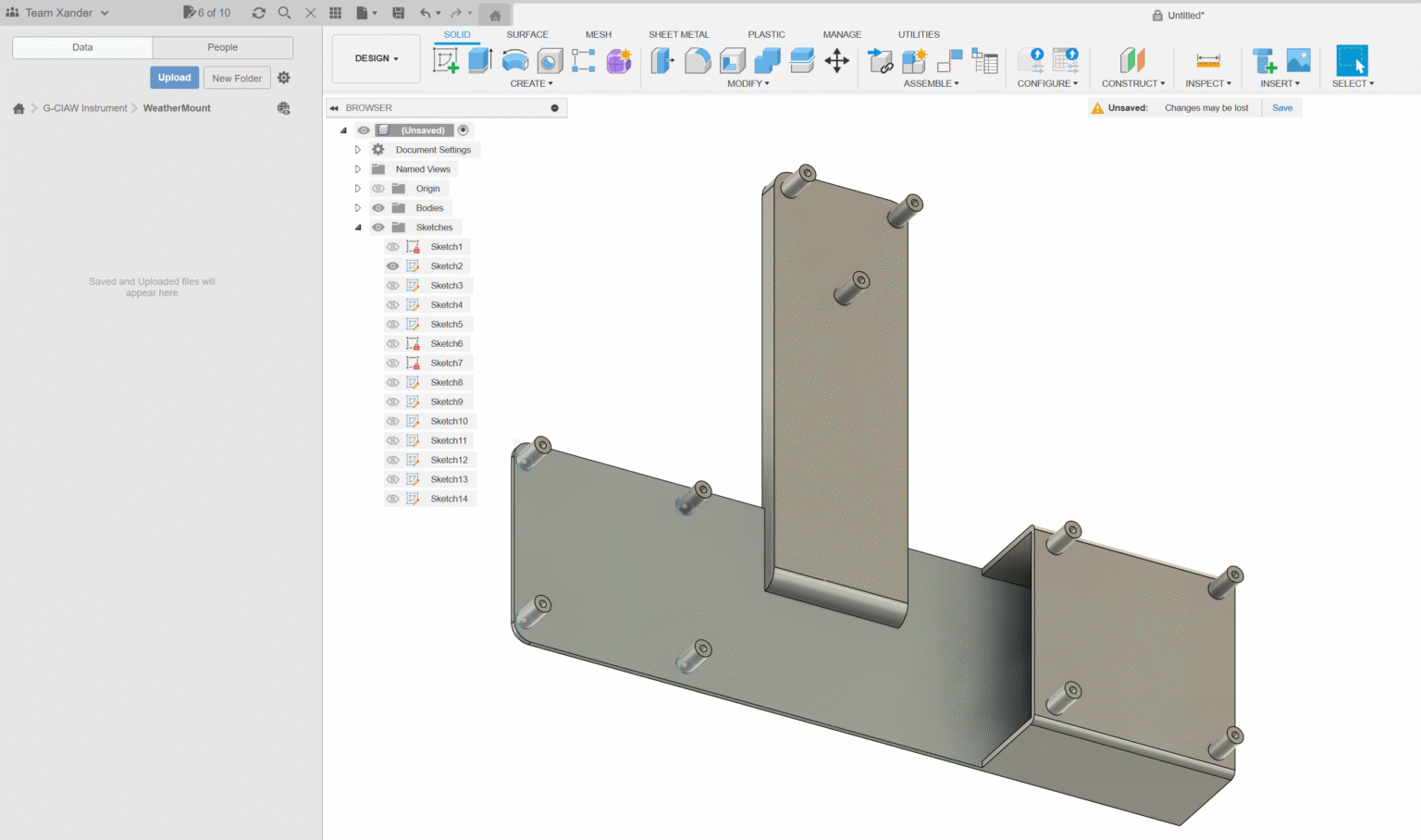Image resolution: width=1421 pixels, height=840 pixels.
Task: Expand the Document Settings node
Action: (x=358, y=150)
